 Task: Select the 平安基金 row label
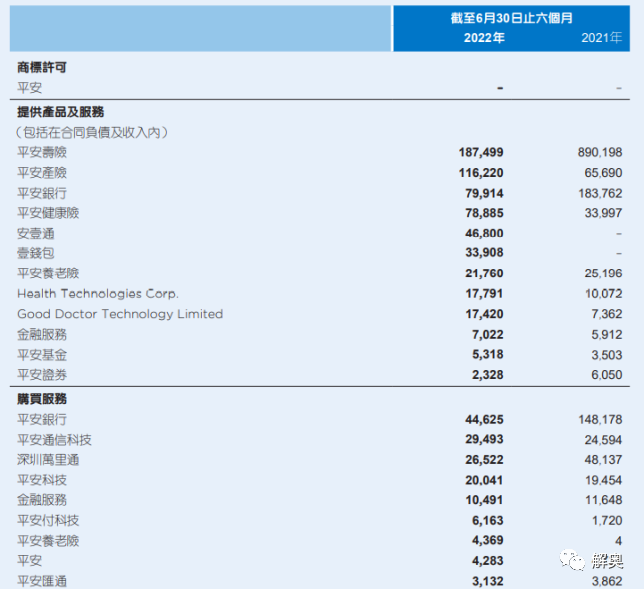(42, 354)
